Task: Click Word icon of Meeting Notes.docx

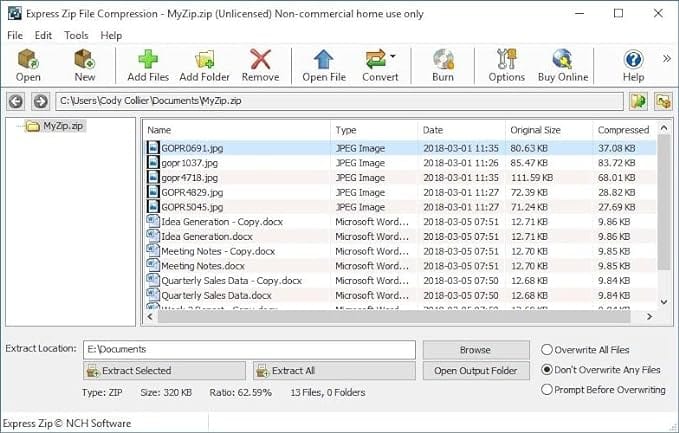Action: (153, 265)
